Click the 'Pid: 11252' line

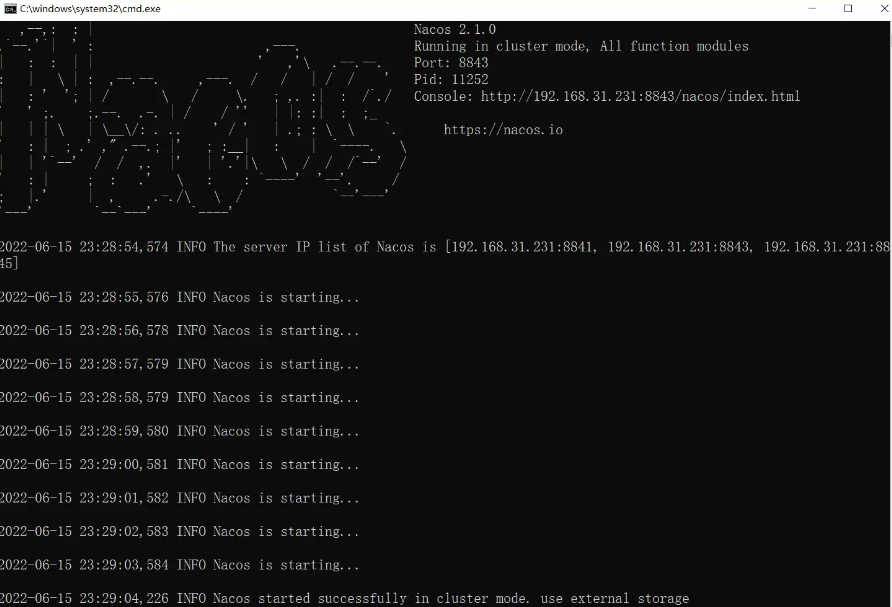click(x=451, y=79)
